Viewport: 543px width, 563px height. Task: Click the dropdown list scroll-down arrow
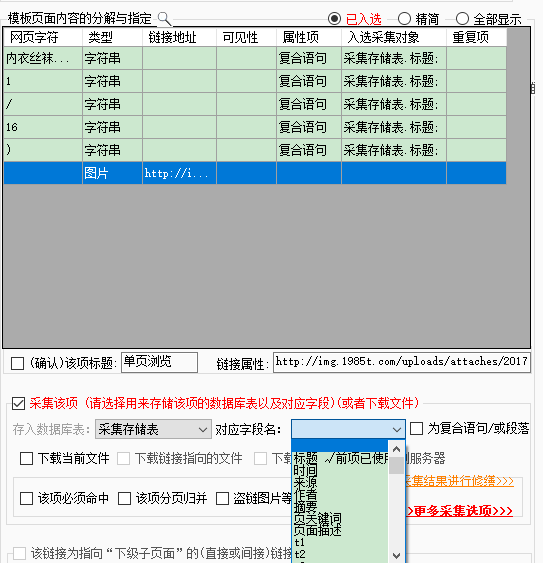(396, 555)
